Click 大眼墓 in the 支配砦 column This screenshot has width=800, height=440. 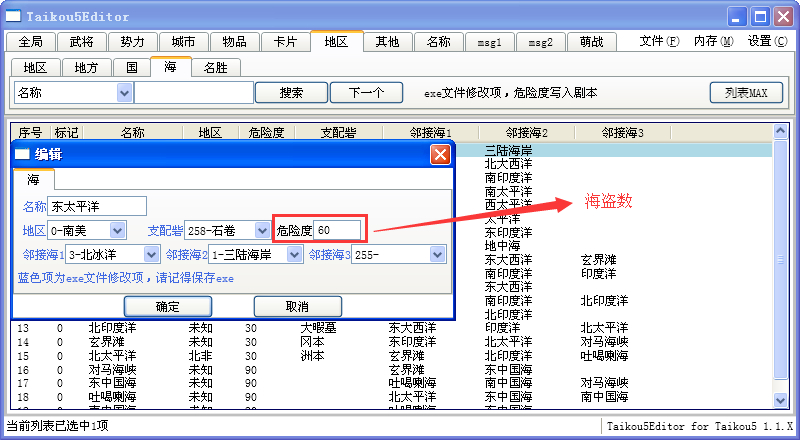pos(318,328)
